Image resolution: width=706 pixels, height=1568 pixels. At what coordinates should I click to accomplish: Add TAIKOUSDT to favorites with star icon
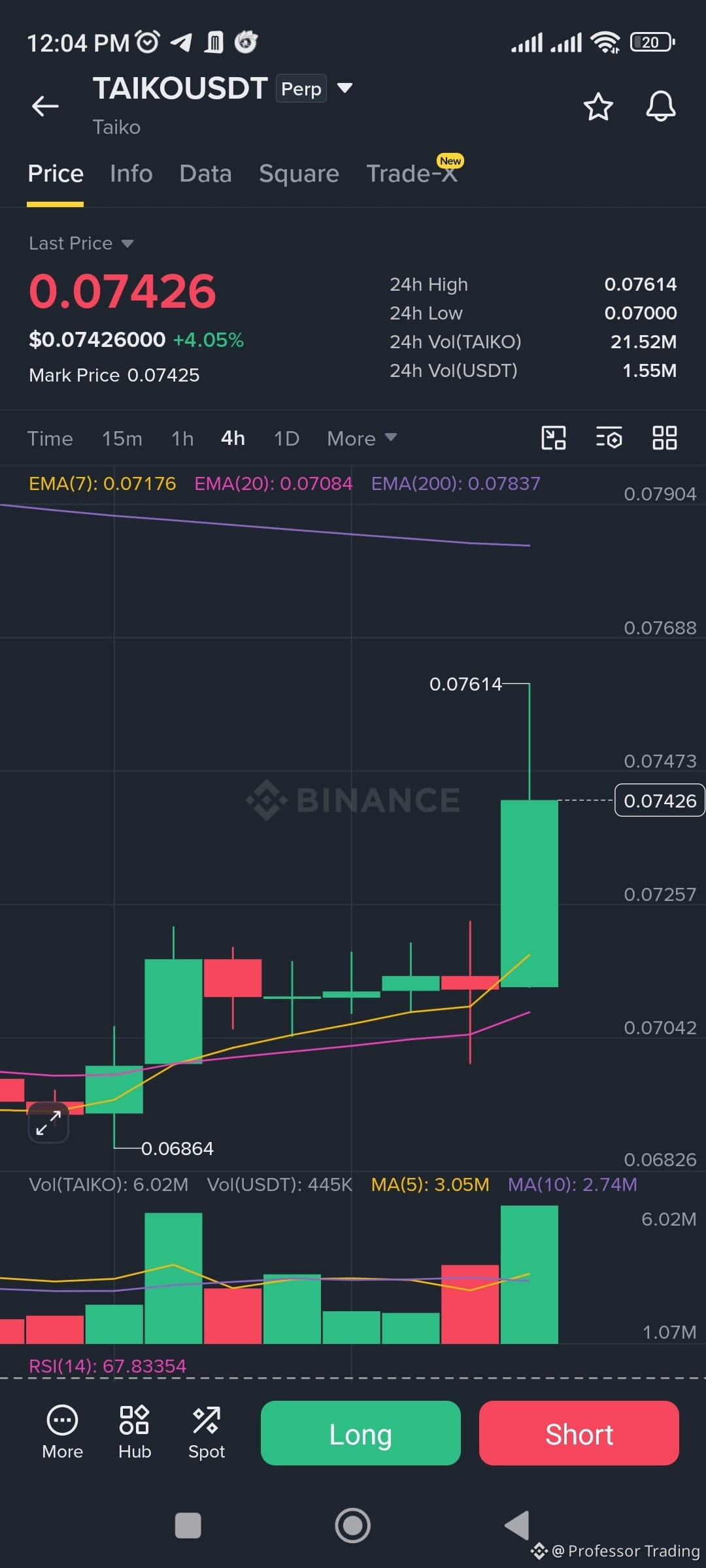coord(598,106)
